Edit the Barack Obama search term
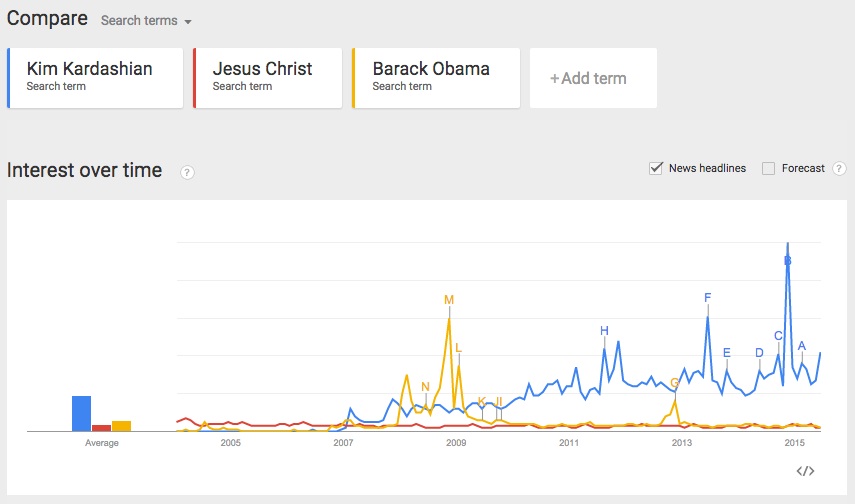 437,77
